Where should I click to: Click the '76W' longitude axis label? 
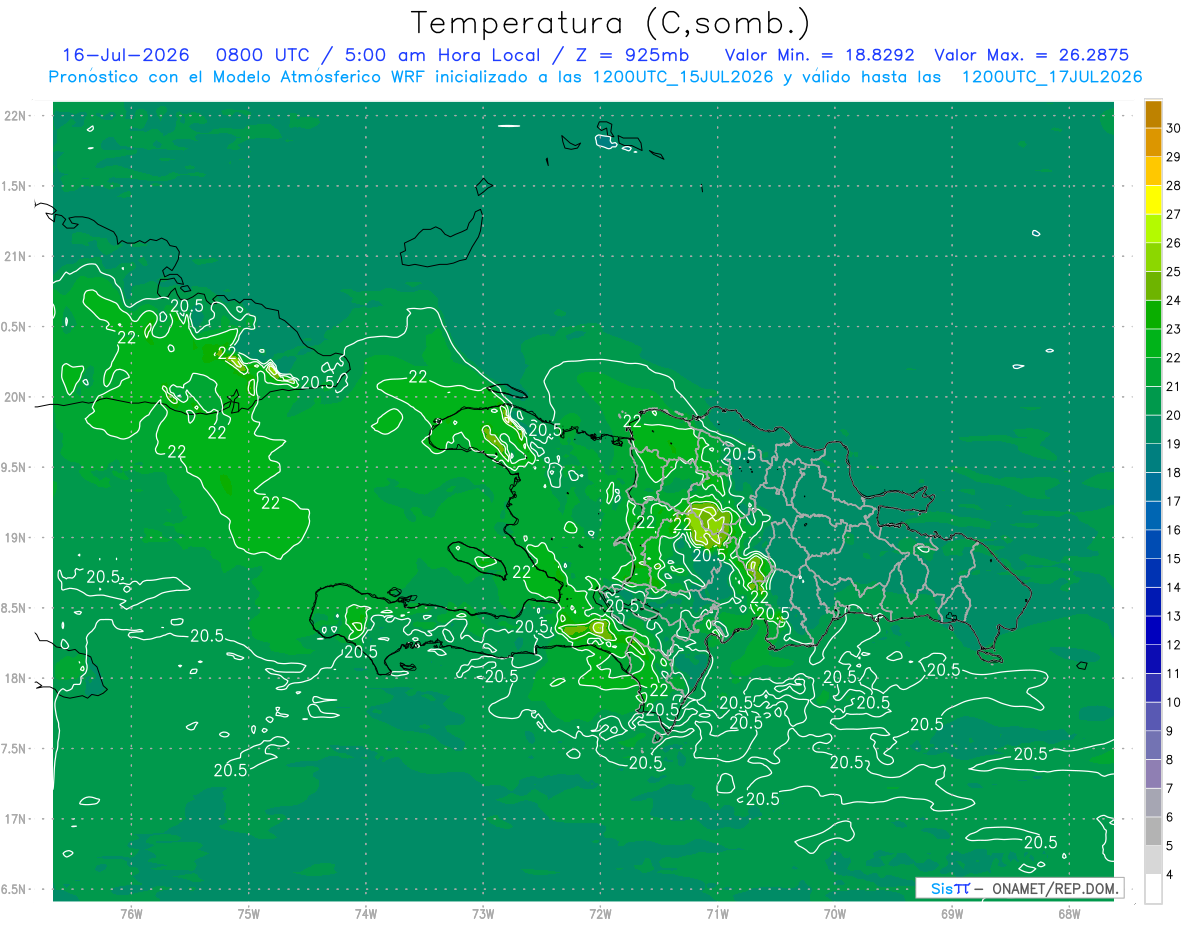[x=131, y=914]
